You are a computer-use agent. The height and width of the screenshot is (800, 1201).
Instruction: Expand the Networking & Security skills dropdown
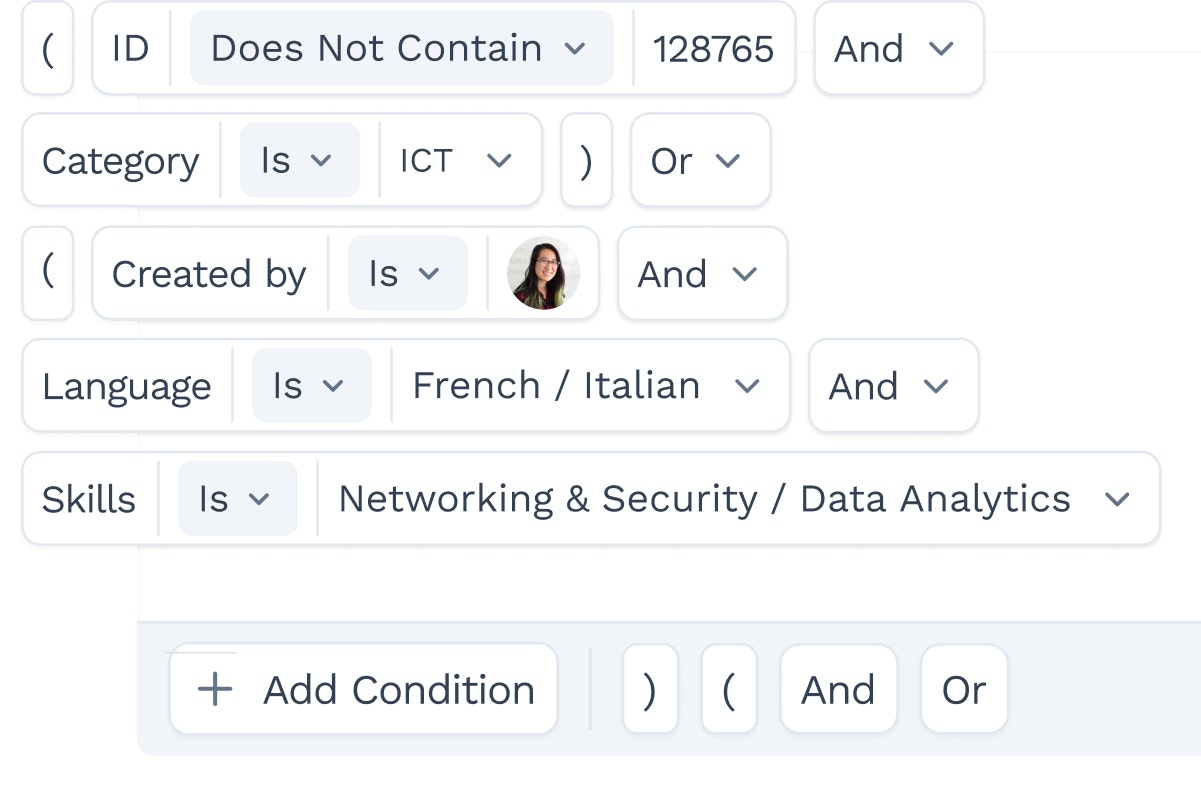coord(738,499)
